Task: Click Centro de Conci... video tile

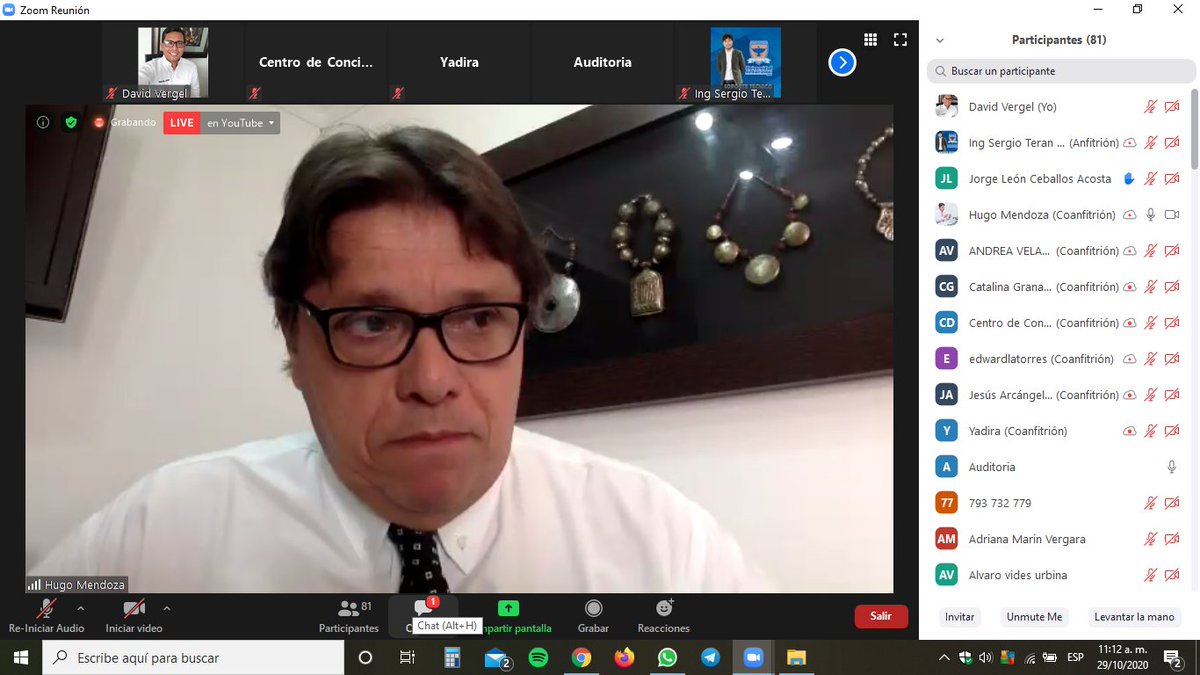Action: 316,63
